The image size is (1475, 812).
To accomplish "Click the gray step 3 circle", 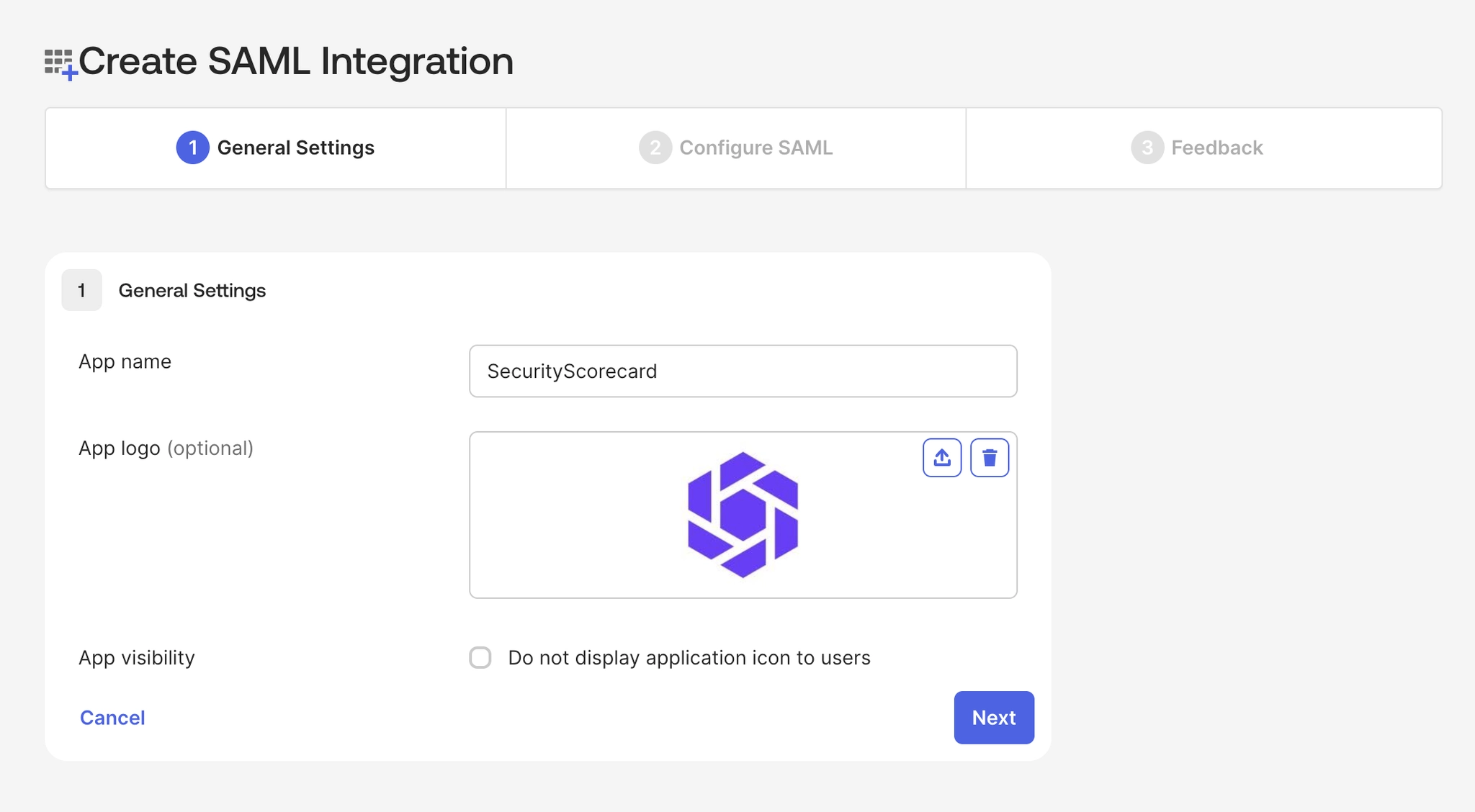I will point(1147,148).
